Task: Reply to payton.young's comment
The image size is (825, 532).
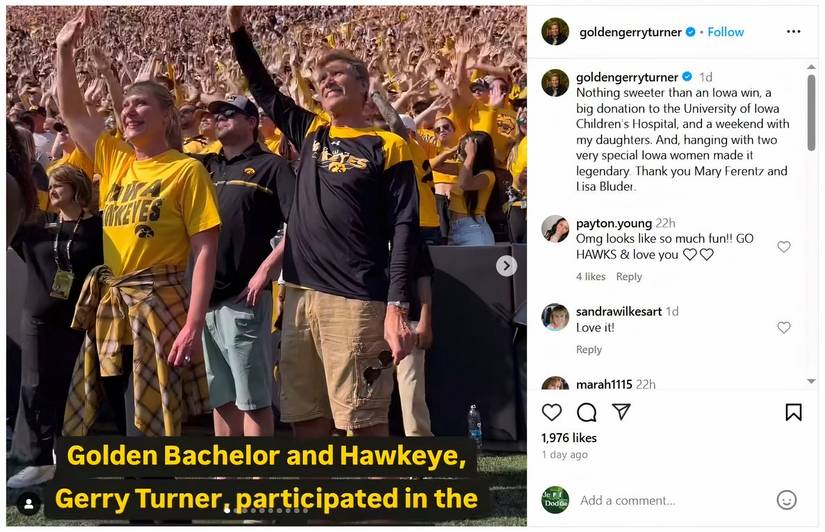Action: point(629,277)
